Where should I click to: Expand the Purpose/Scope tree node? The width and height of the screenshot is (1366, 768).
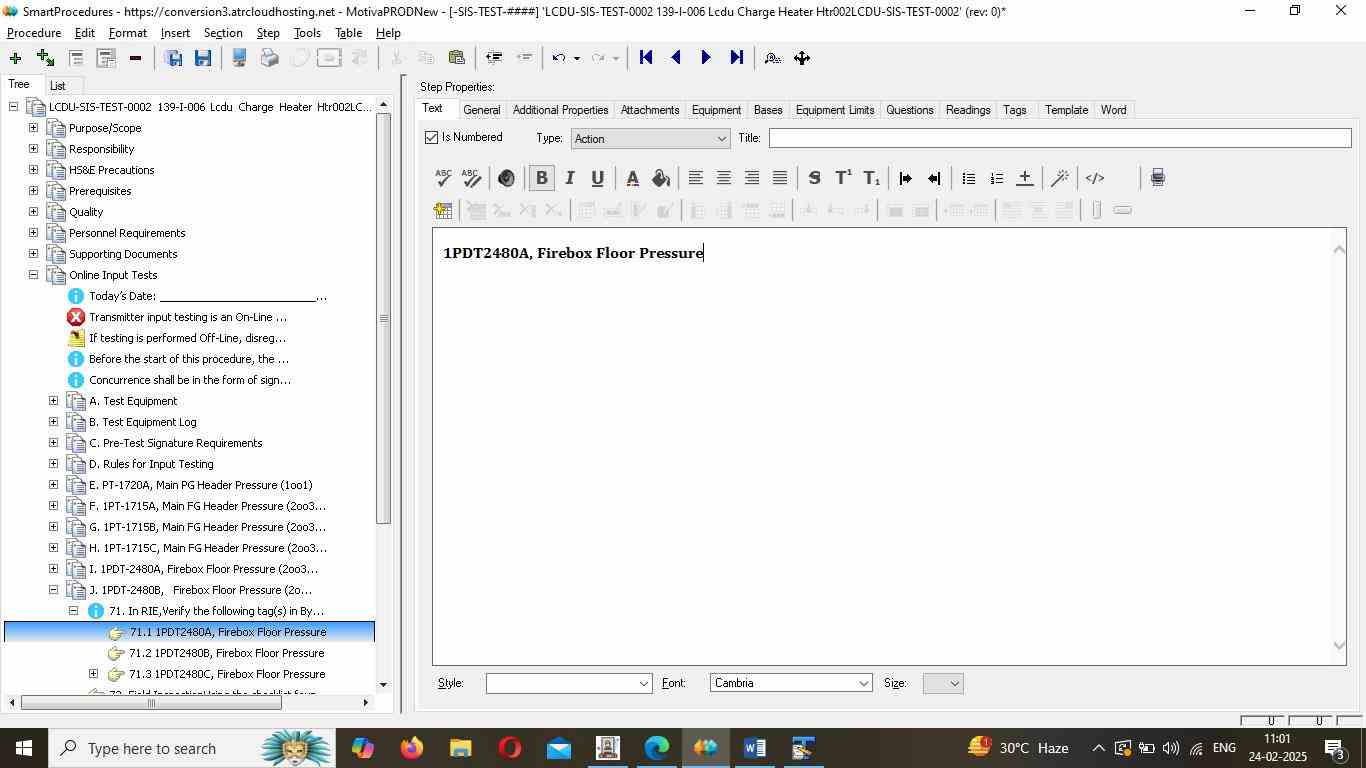[x=33, y=128]
